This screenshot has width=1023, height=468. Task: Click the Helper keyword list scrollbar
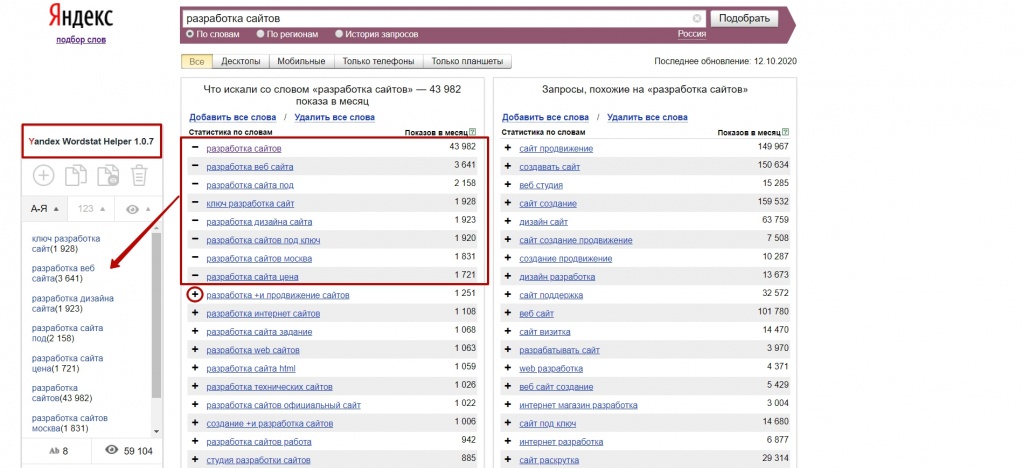(x=156, y=320)
